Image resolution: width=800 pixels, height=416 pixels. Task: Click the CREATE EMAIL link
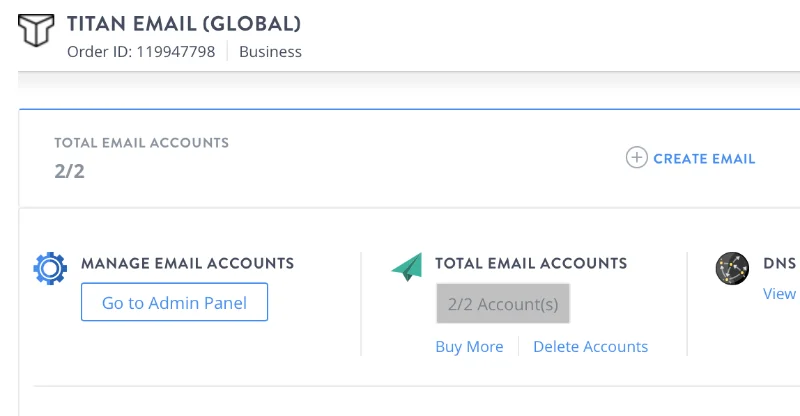pos(704,159)
